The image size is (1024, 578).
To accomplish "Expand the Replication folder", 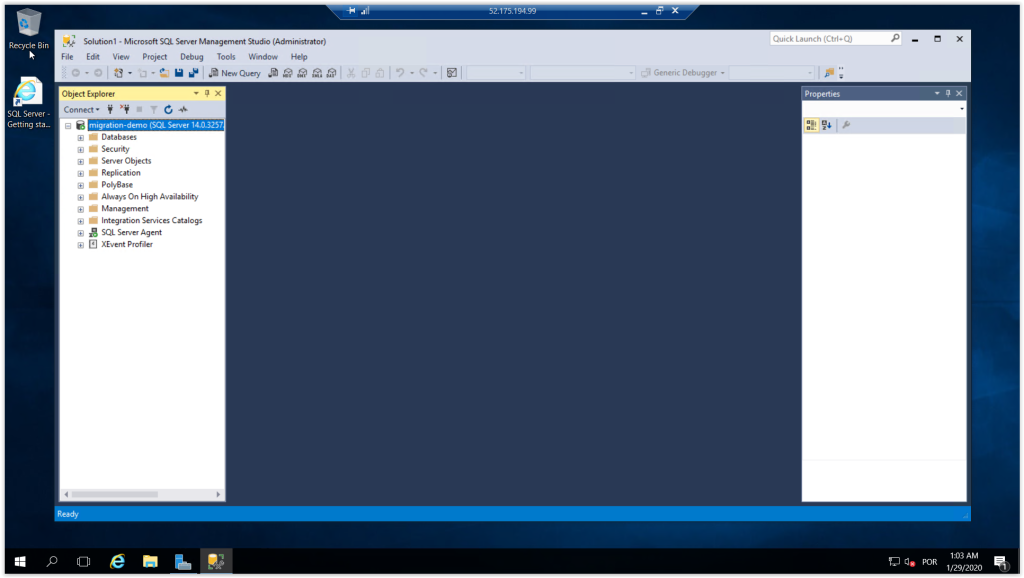I will click(x=80, y=174).
